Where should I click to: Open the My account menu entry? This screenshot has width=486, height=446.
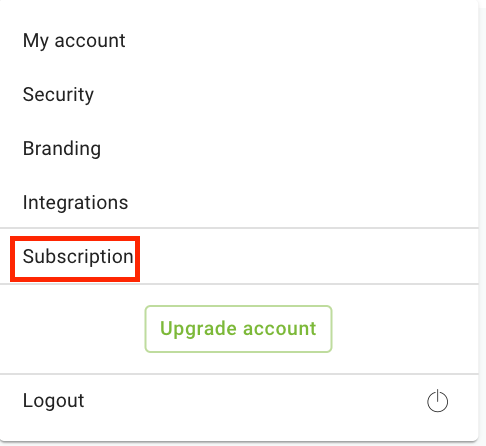[x=239, y=41]
